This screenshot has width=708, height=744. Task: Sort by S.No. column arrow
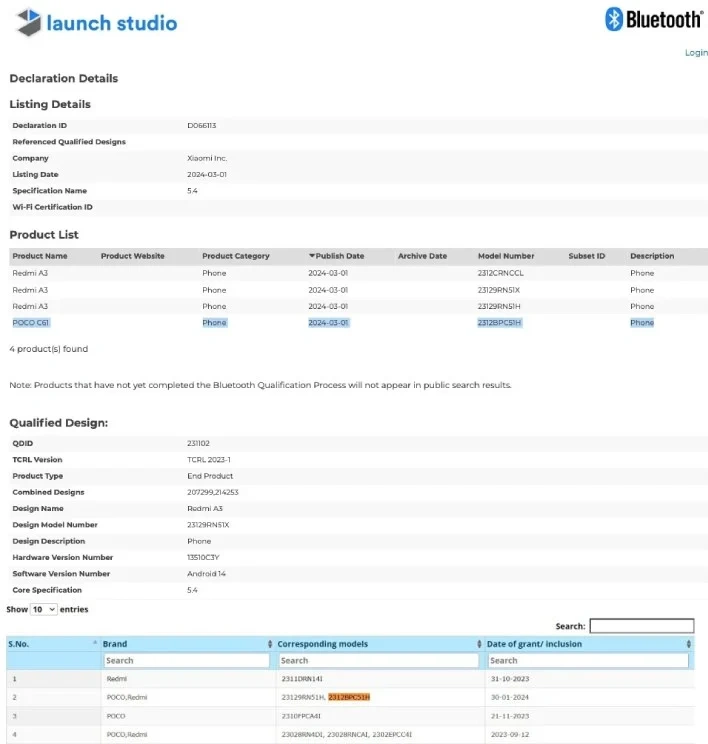click(x=95, y=643)
